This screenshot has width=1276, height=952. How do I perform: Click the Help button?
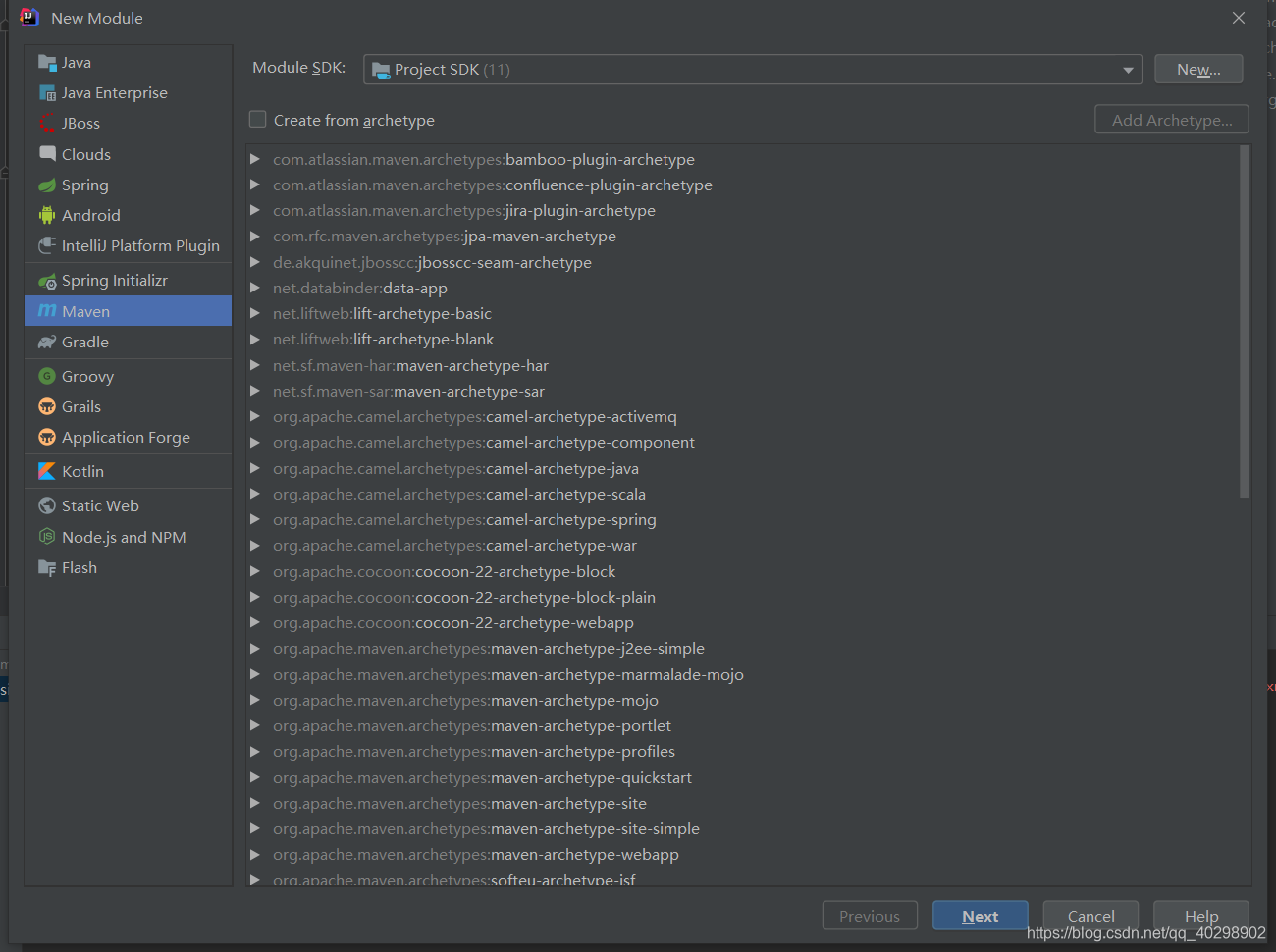1201,916
